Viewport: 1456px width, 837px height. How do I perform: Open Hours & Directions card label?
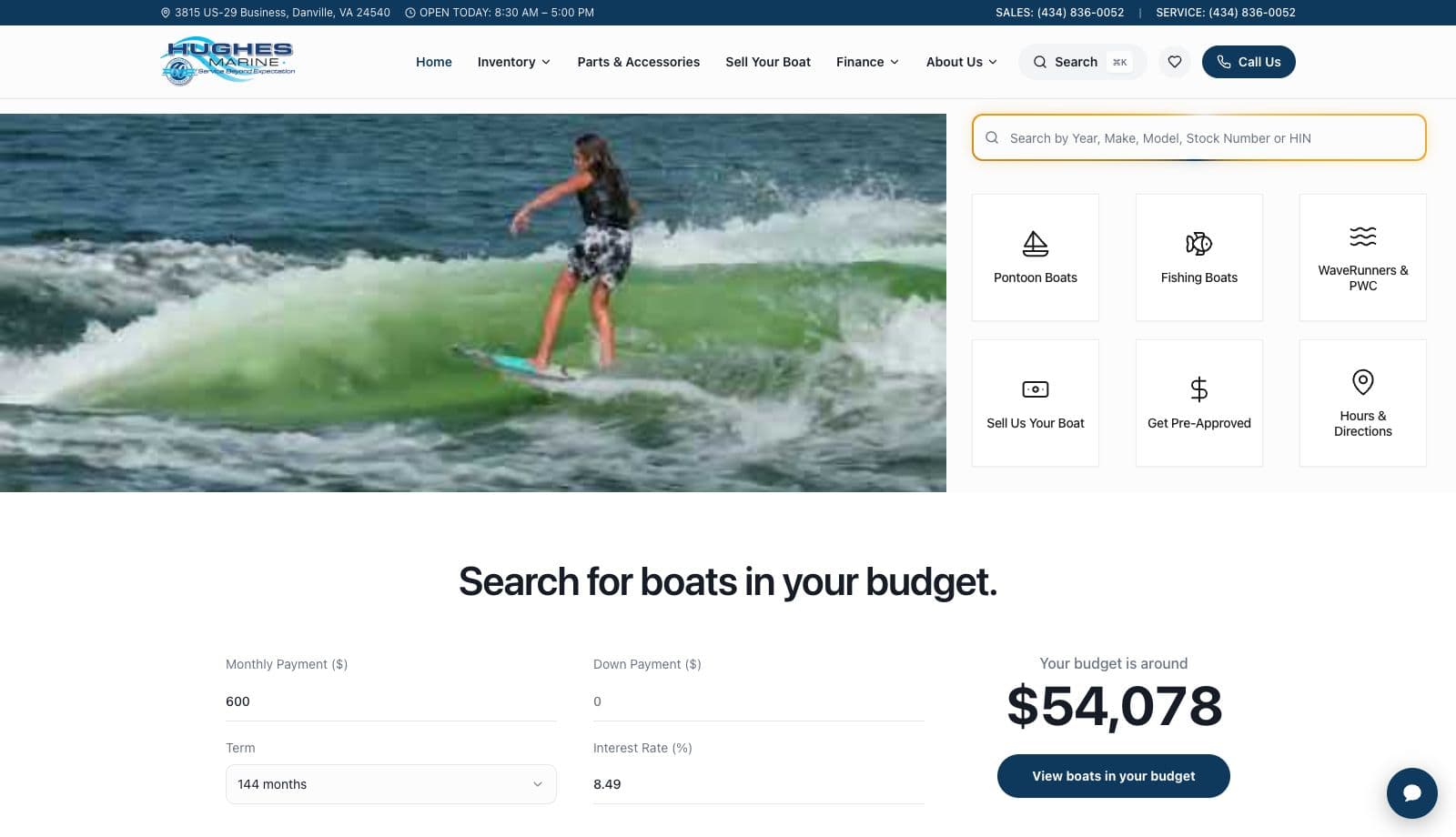click(x=1363, y=423)
